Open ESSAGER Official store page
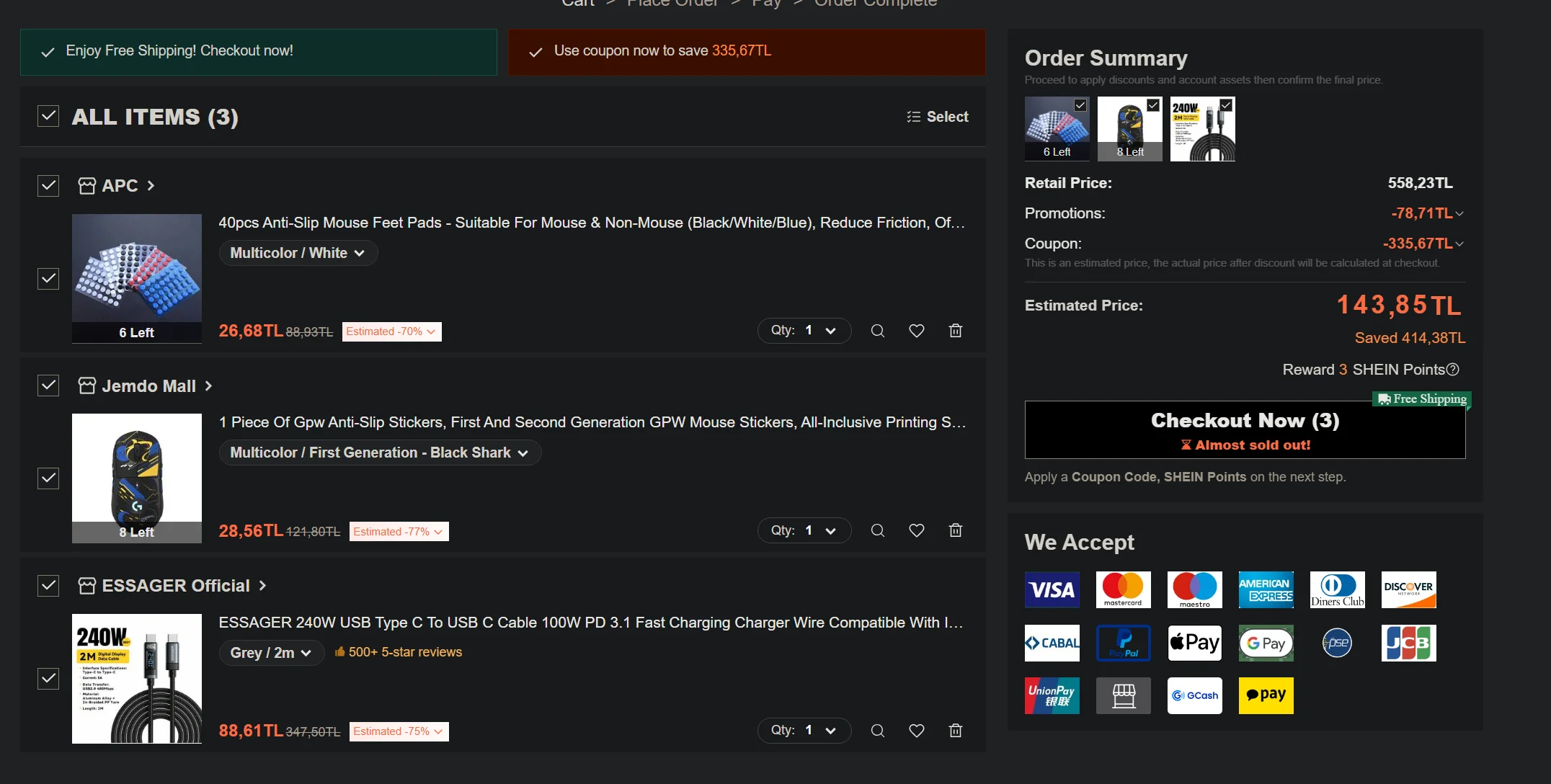Viewport: 1551px width, 784px height. coord(176,586)
